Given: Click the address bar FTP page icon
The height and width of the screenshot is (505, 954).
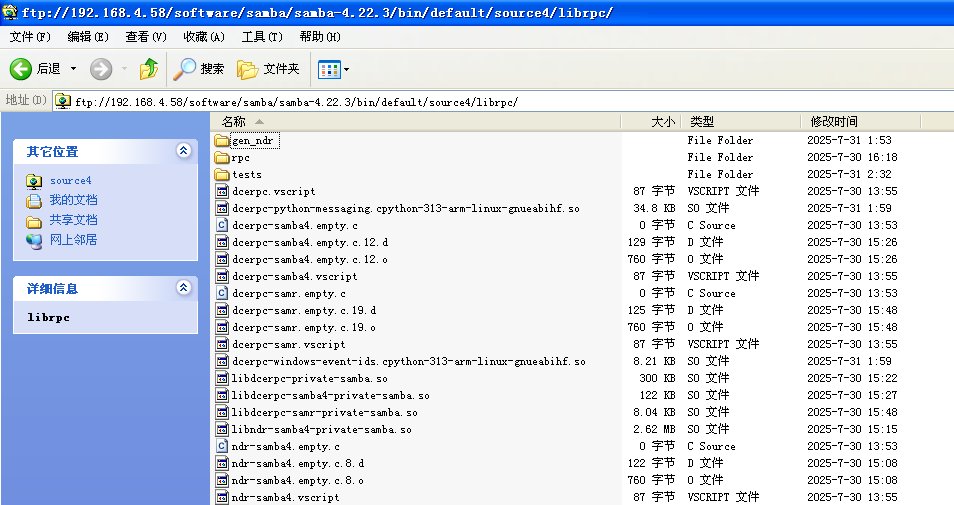Looking at the screenshot, I should point(63,102).
